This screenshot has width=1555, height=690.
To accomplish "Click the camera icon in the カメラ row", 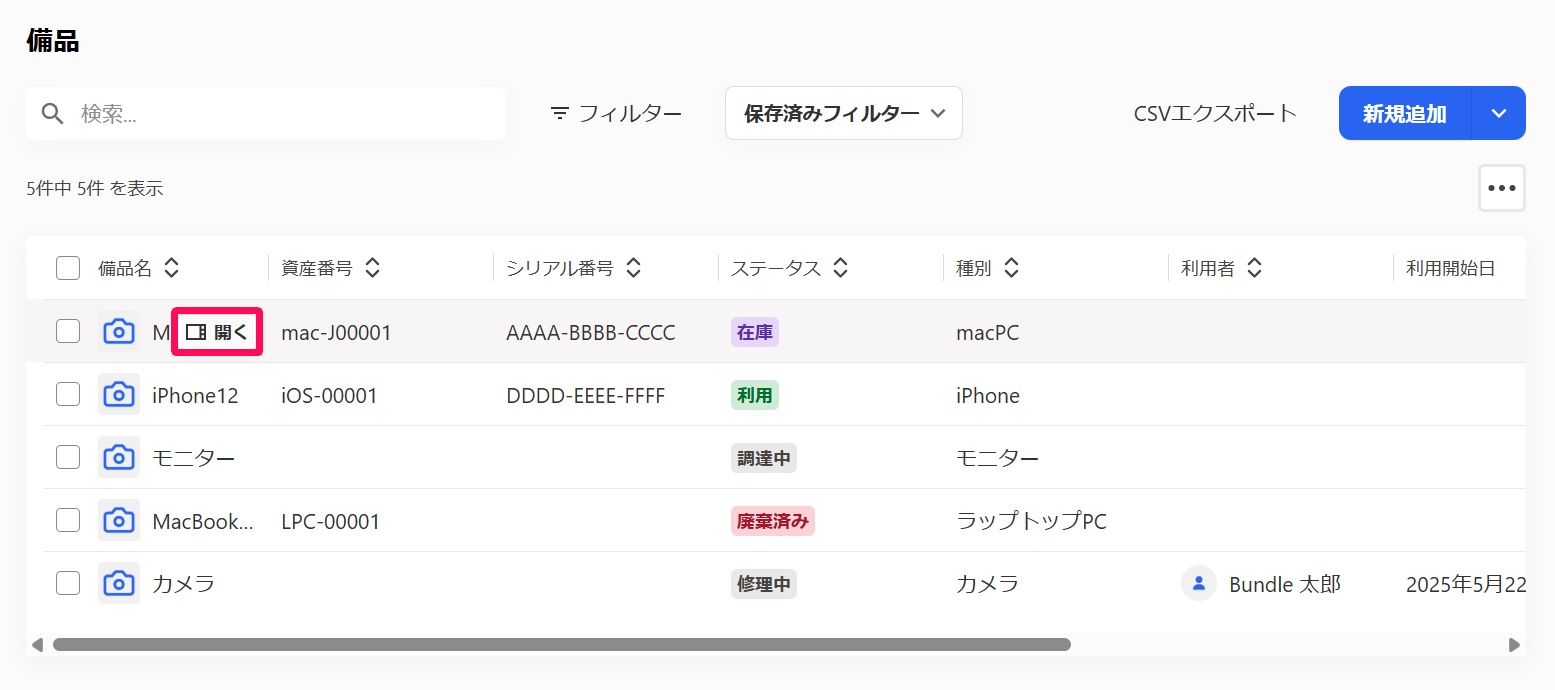I will coord(119,583).
